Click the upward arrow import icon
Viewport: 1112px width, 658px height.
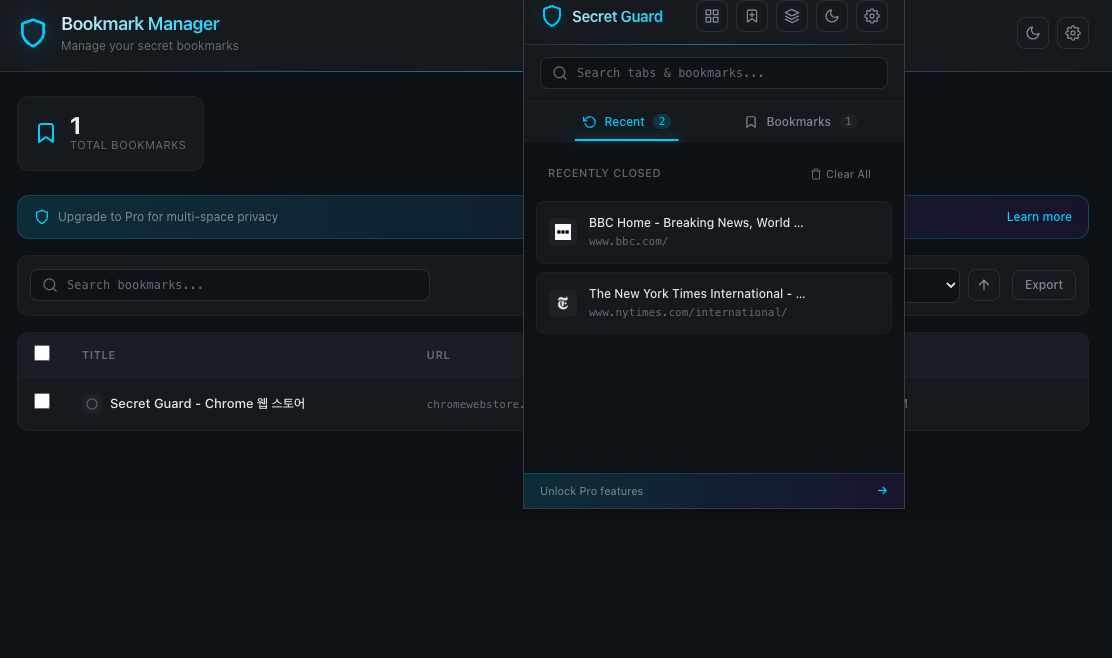983,285
